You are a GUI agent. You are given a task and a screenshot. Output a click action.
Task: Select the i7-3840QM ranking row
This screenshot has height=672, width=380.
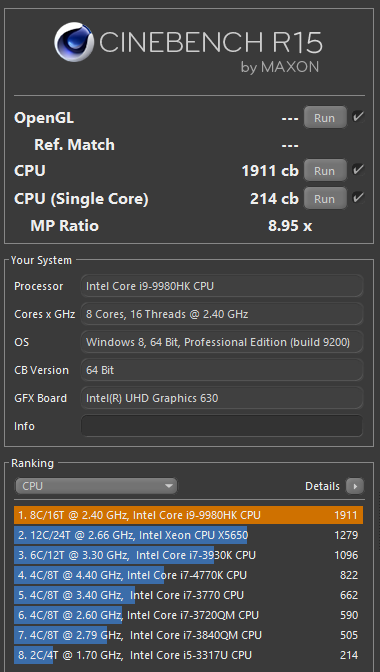coord(189,635)
